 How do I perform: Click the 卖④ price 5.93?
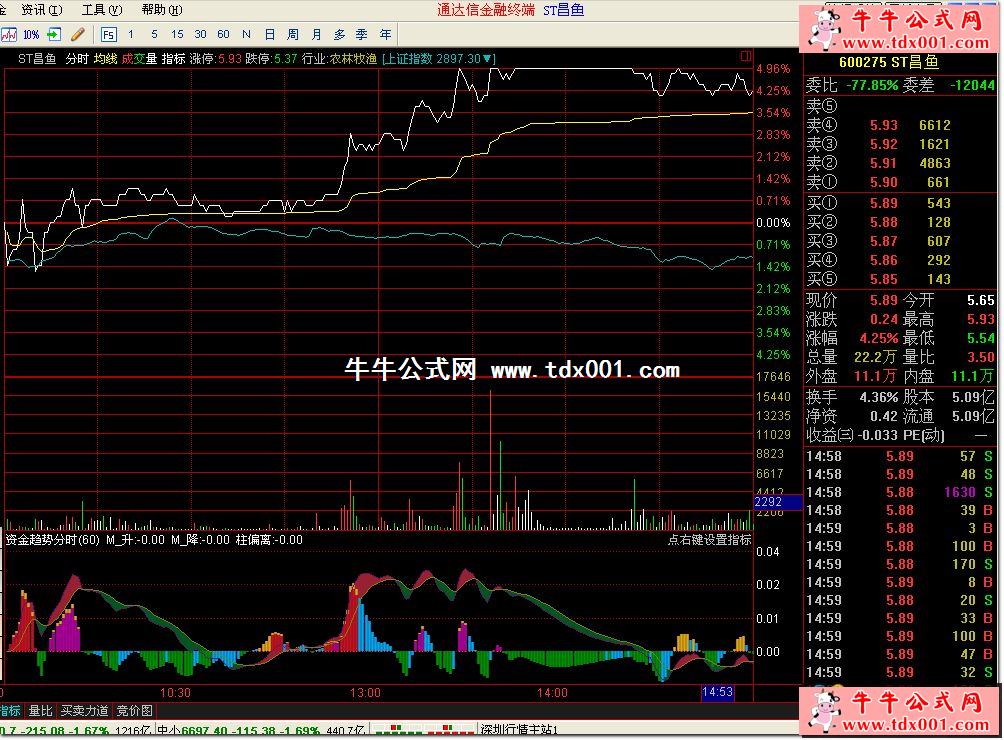point(884,125)
